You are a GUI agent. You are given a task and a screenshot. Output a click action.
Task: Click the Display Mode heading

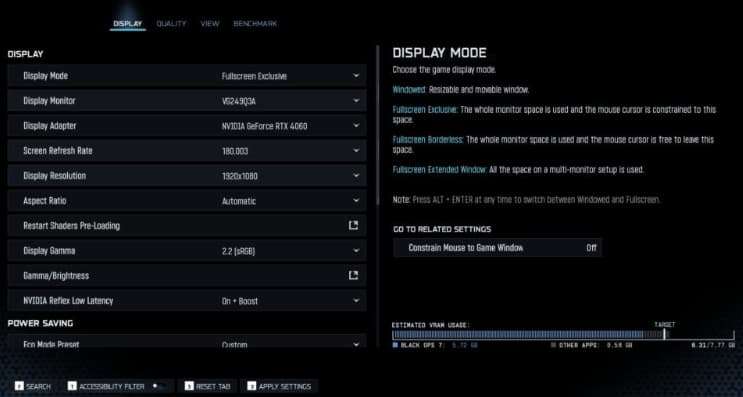tap(439, 53)
